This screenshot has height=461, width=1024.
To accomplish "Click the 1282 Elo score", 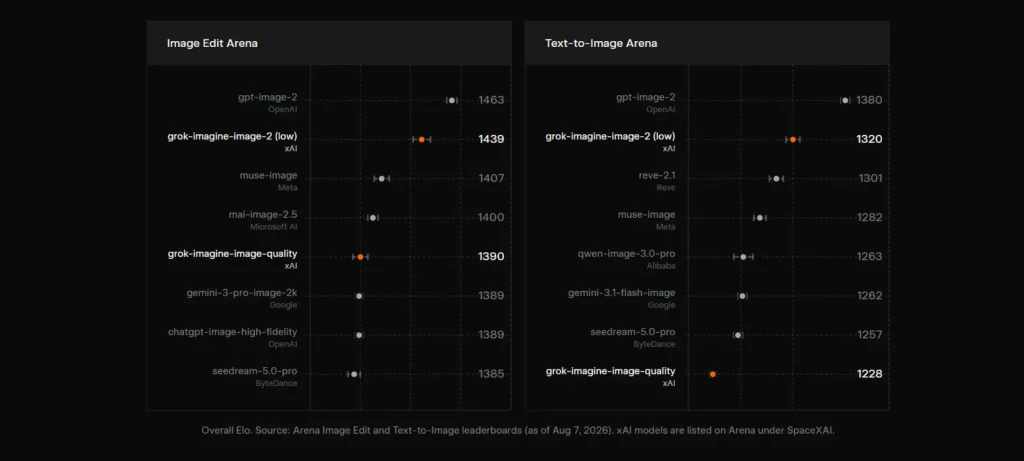I will click(x=870, y=217).
